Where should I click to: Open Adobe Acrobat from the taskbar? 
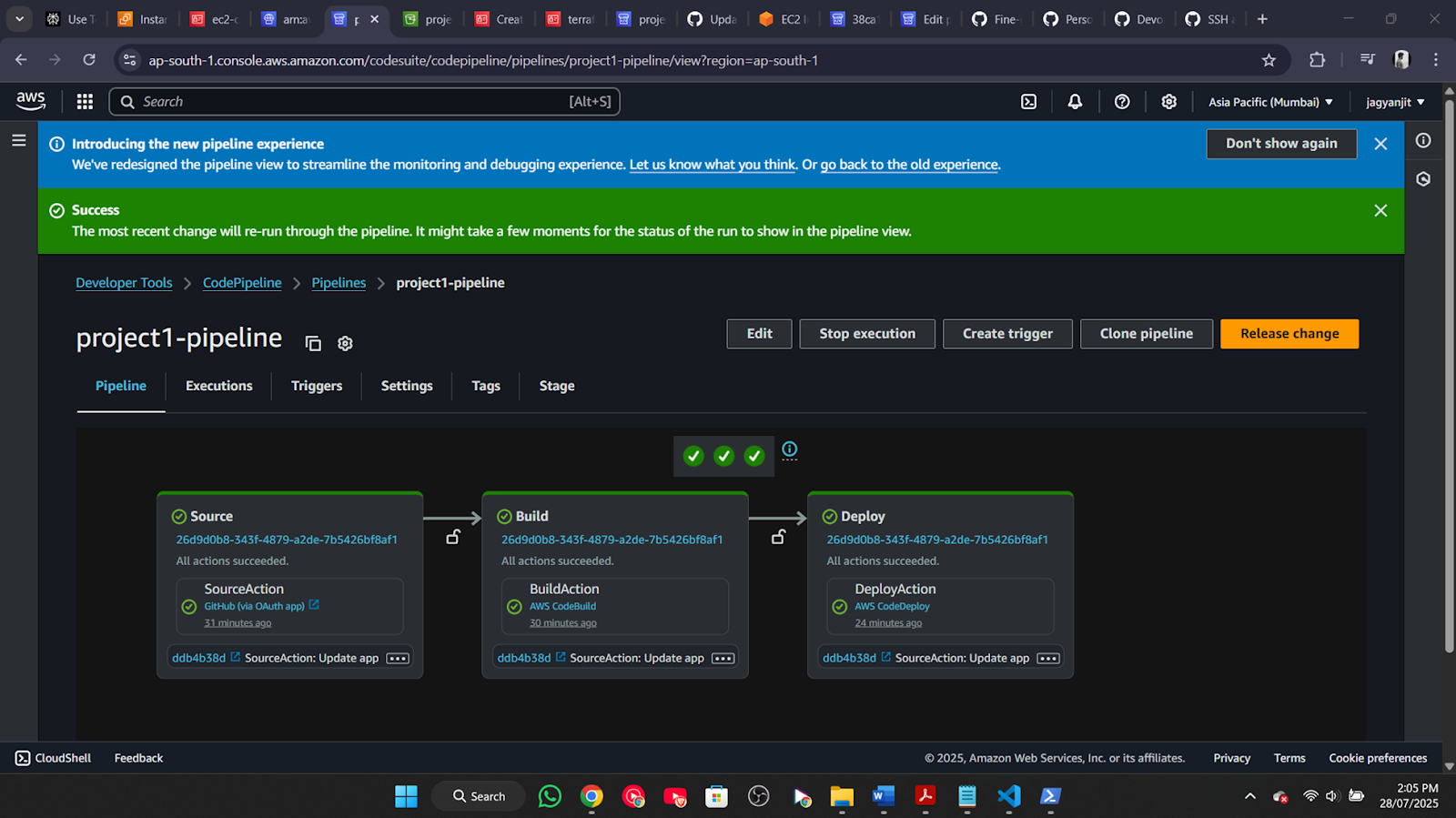925,796
